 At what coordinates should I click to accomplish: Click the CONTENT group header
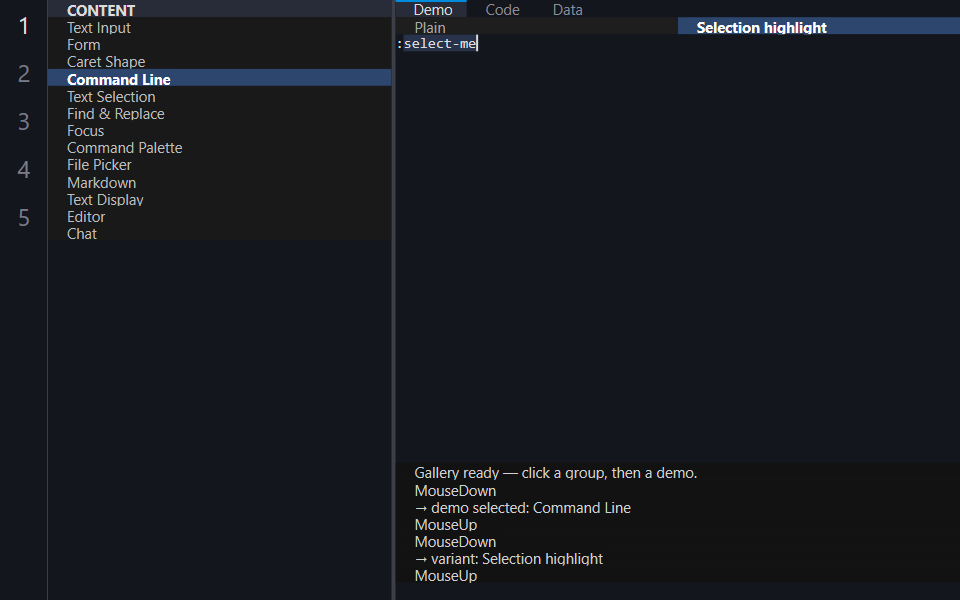pyautogui.click(x=219, y=10)
